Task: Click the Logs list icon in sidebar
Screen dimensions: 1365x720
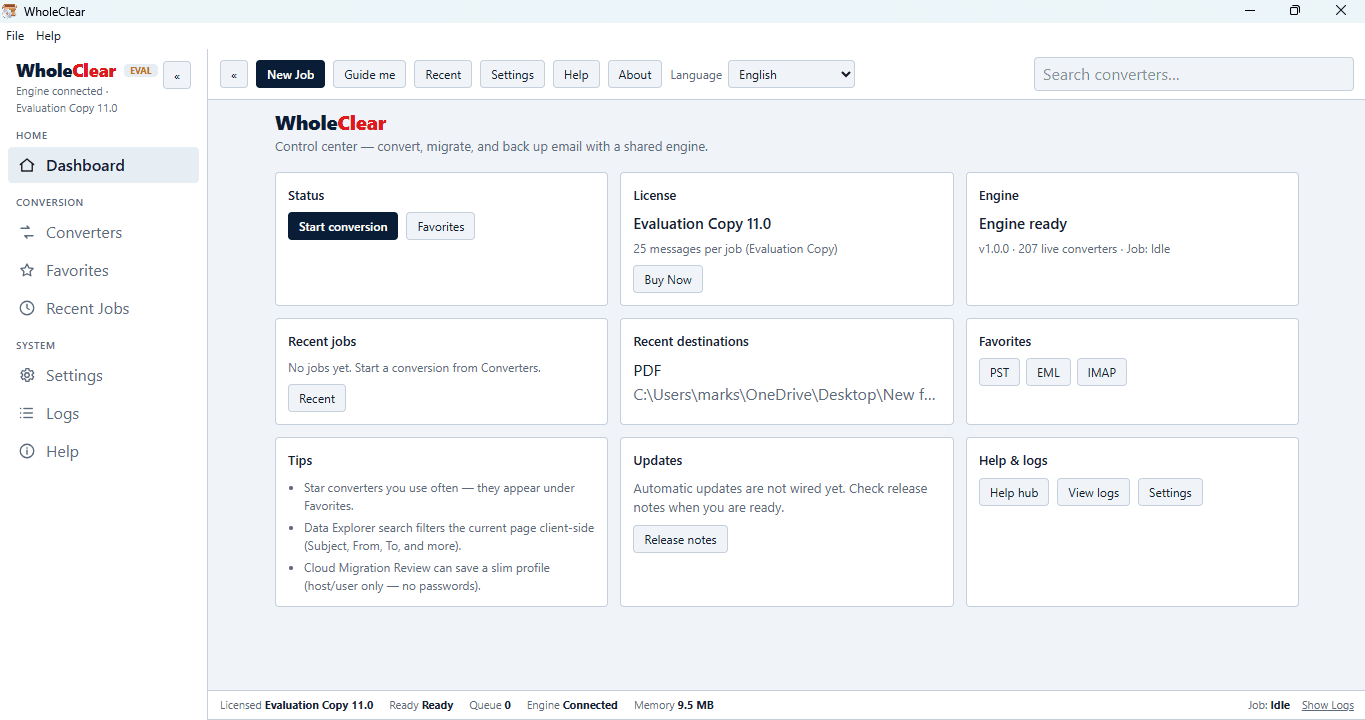Action: tap(27, 413)
